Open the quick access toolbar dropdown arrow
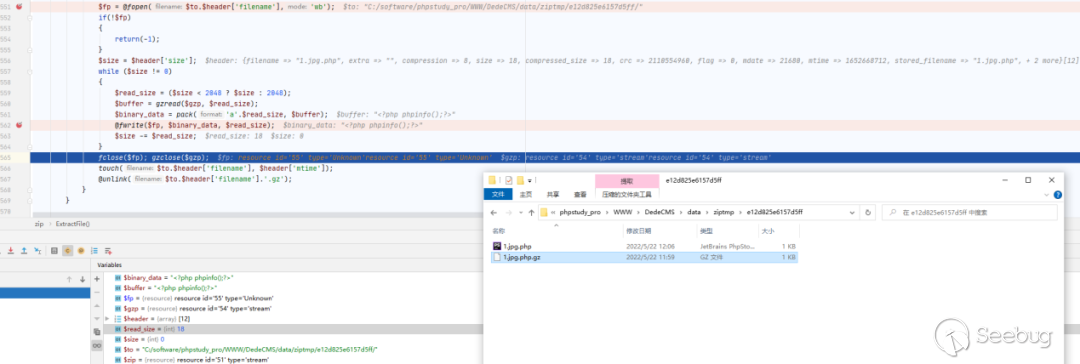1080x364 pixels. point(530,181)
